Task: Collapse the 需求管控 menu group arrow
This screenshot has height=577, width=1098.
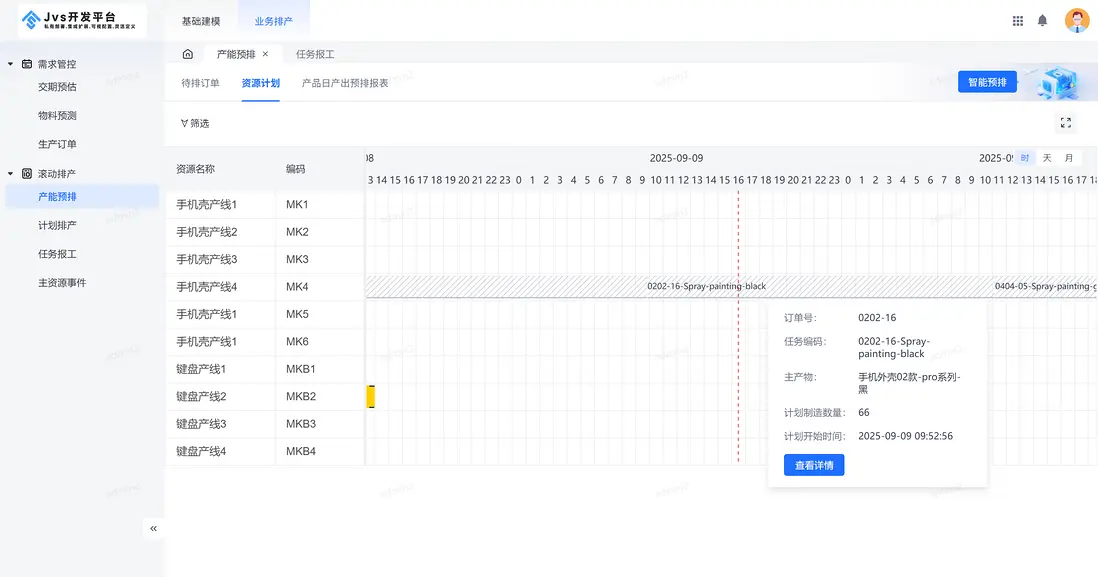Action: click(11, 64)
